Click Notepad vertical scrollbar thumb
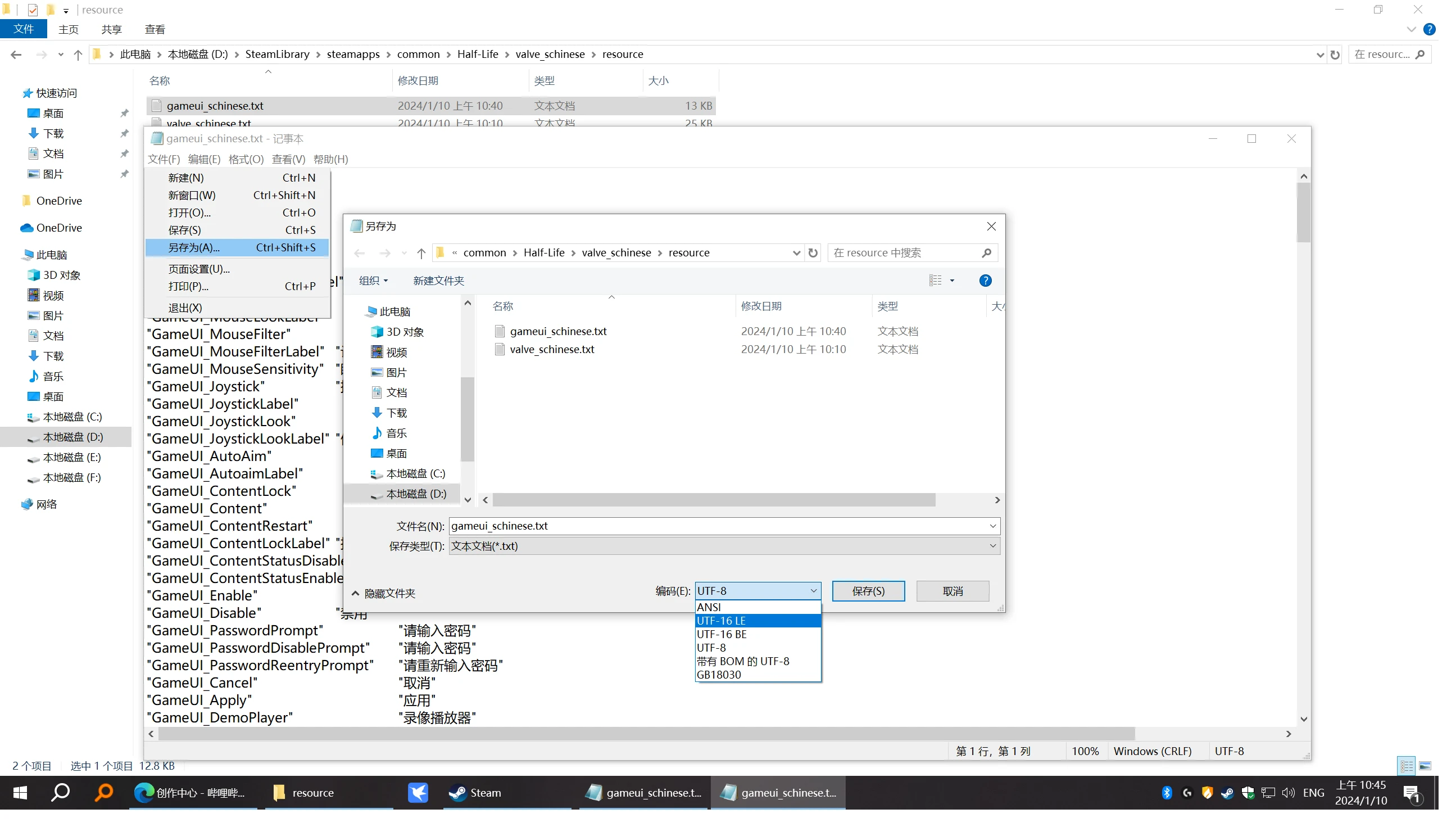Viewport: 1456px width, 827px height. tap(1303, 213)
